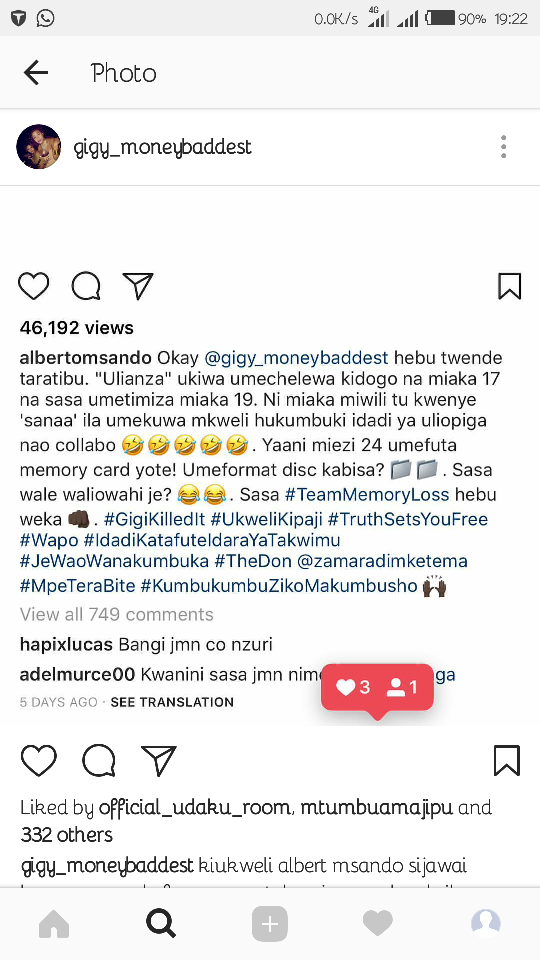Bookmark the post with 46,192 views
This screenshot has width=540, height=960.
coord(509,286)
